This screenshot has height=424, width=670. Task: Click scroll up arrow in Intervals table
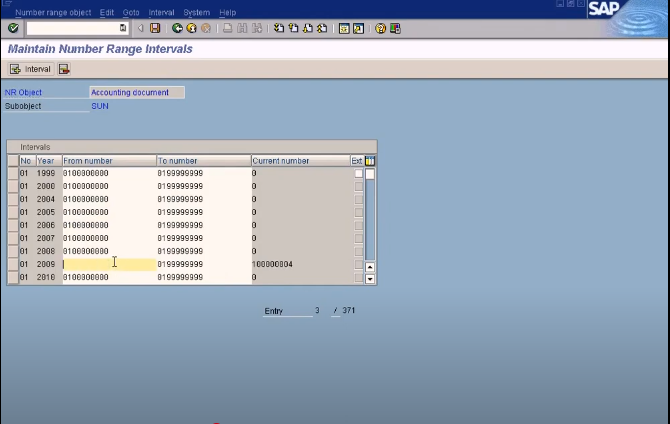[370, 267]
